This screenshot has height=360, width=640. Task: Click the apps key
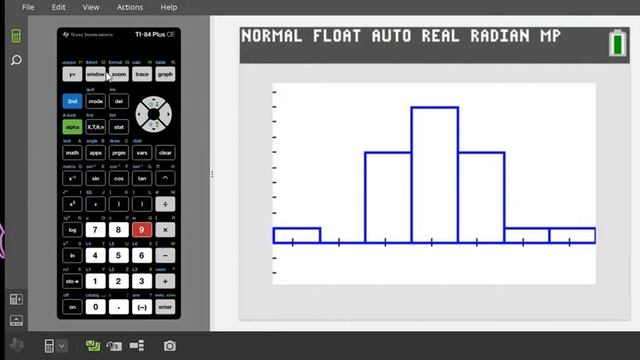click(96, 153)
